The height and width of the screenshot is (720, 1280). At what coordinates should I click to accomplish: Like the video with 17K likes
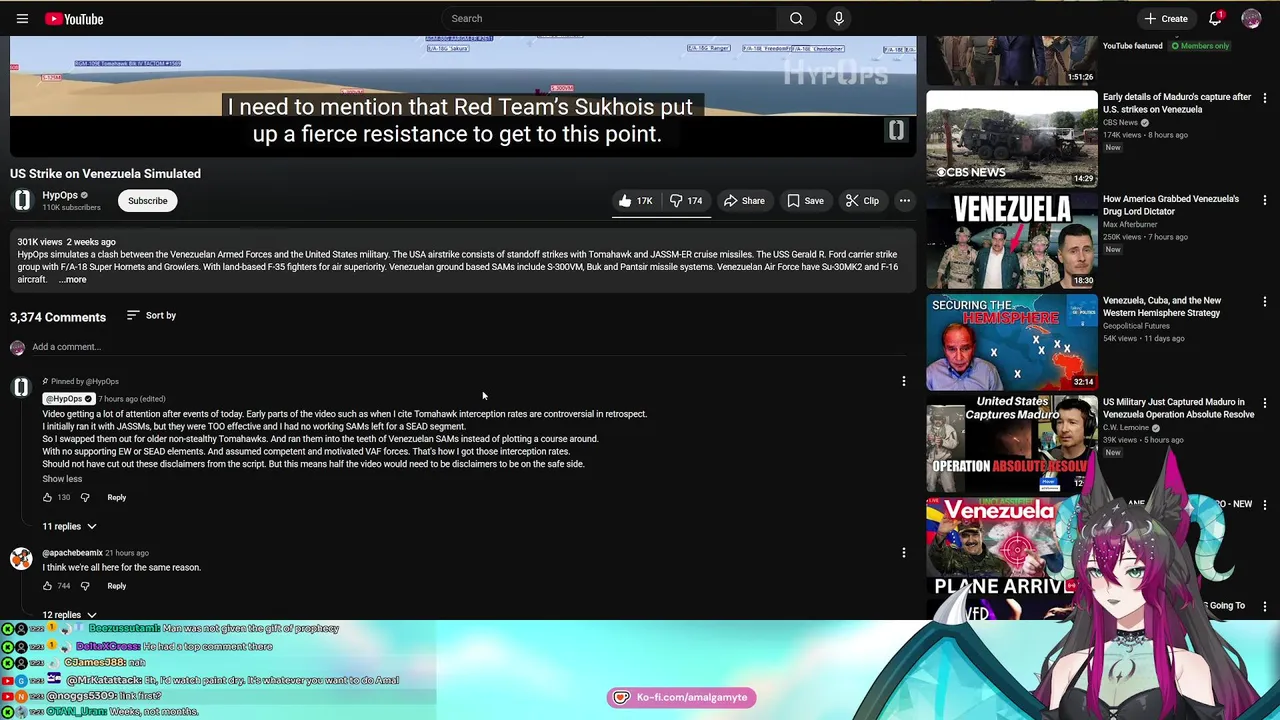(x=635, y=201)
